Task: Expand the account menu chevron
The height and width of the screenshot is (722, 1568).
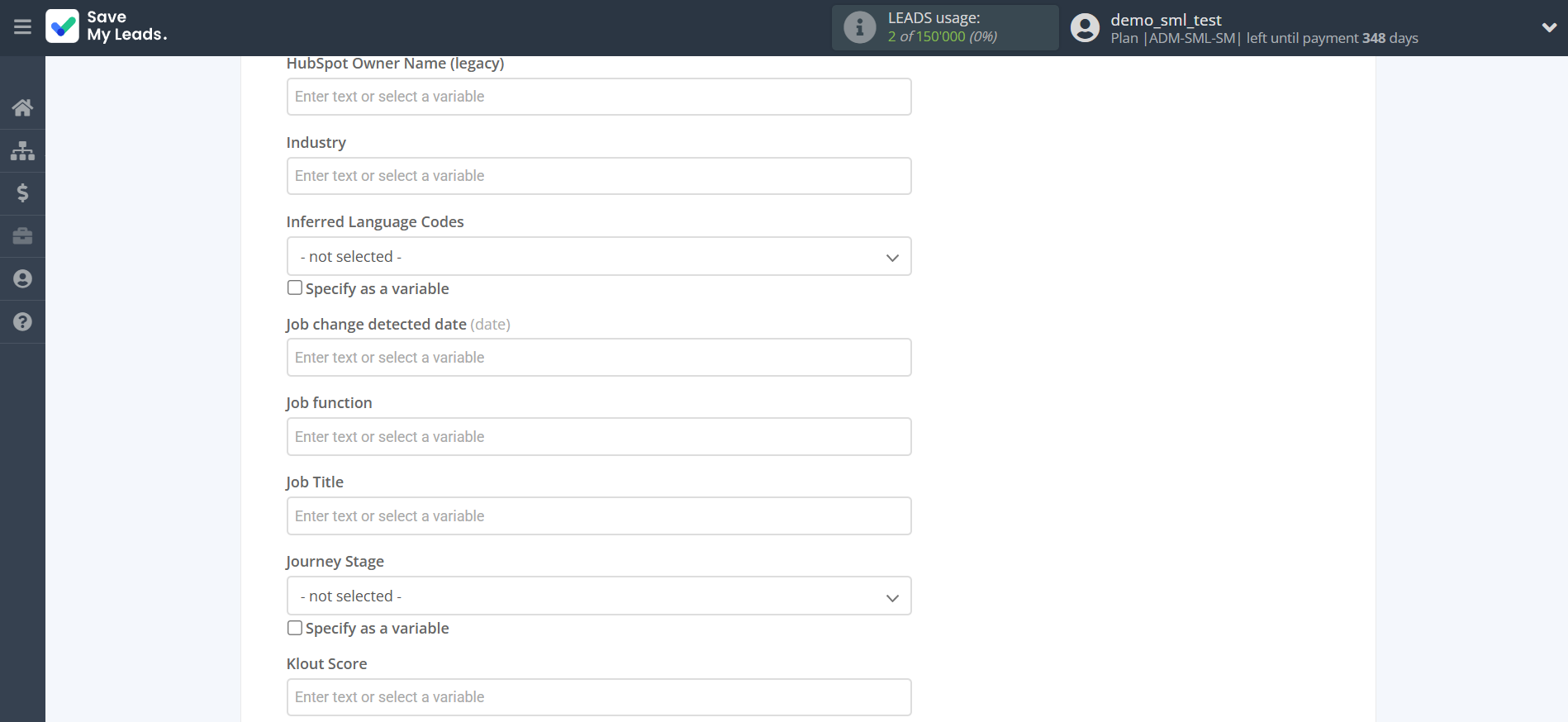Action: (x=1549, y=27)
